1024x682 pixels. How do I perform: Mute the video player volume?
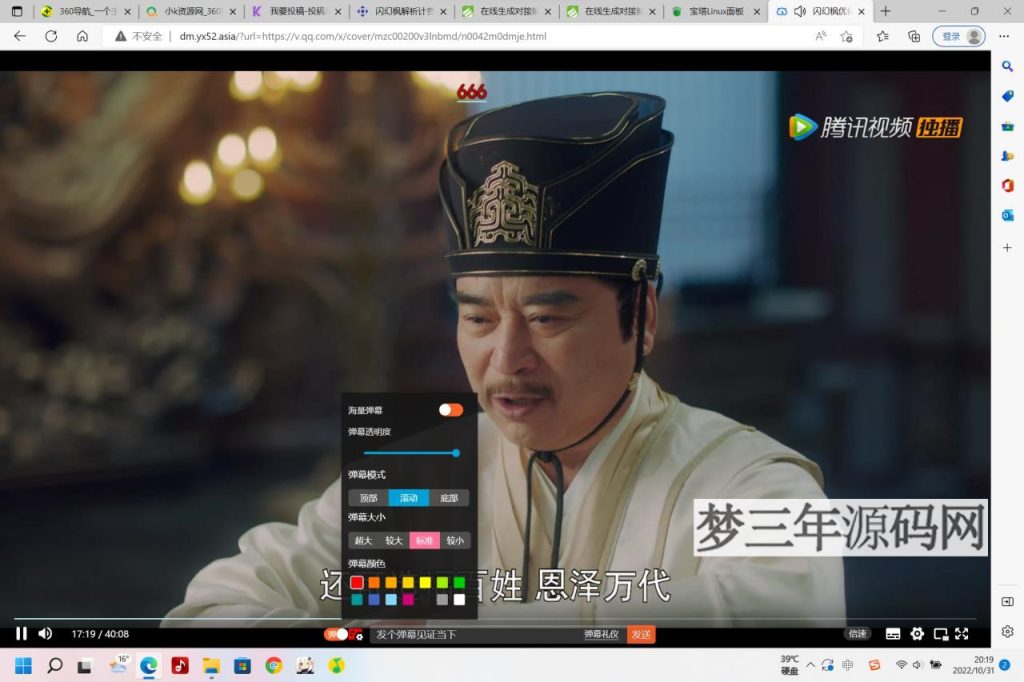(45, 634)
